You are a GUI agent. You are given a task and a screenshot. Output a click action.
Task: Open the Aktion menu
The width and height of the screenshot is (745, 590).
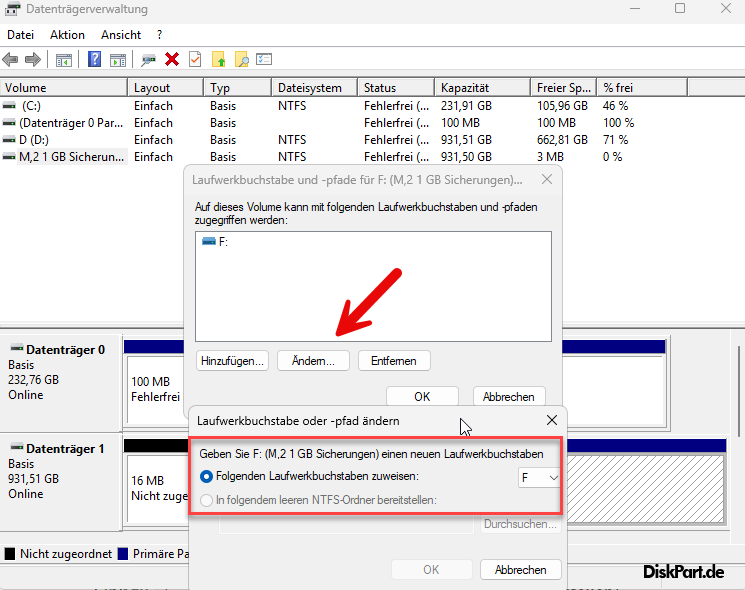pyautogui.click(x=67, y=35)
